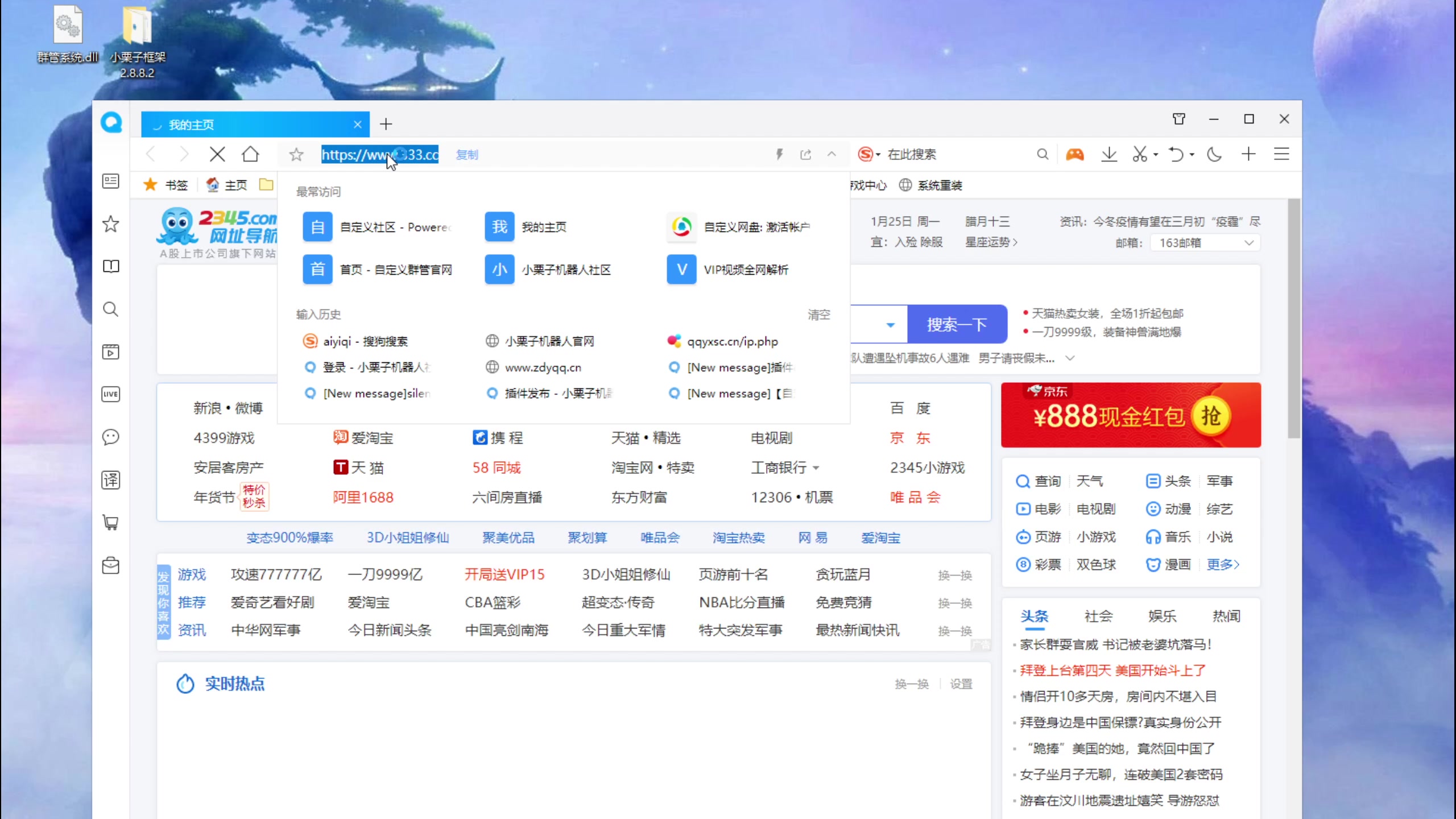Open sidebar mail icon
Viewport: 1456px width, 819px height.
[x=110, y=565]
